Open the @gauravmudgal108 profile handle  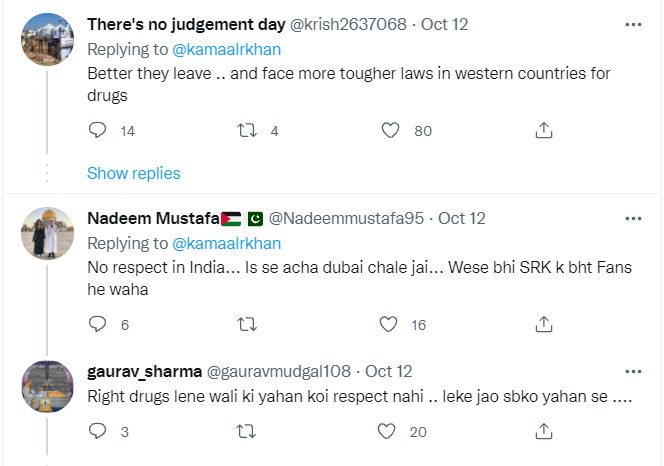(x=279, y=371)
